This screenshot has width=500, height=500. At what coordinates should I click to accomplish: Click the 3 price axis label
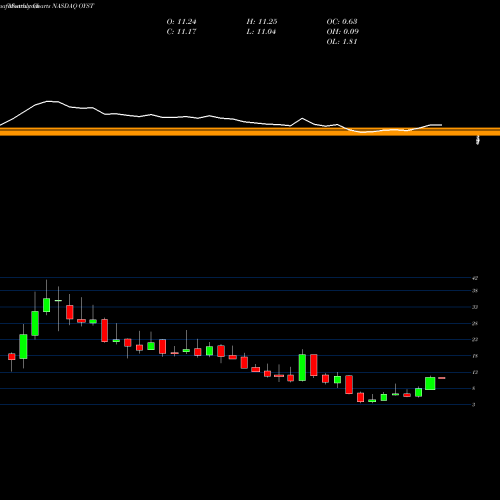point(474,405)
